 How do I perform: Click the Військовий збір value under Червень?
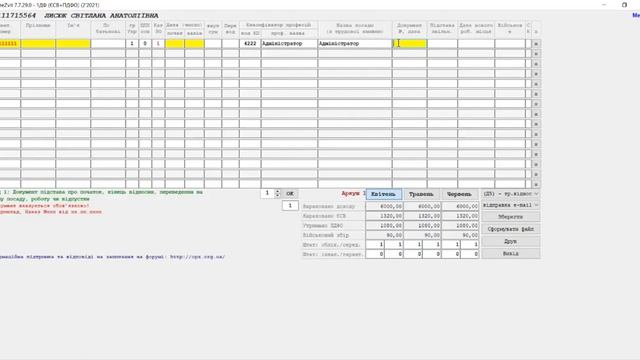pyautogui.click(x=460, y=235)
